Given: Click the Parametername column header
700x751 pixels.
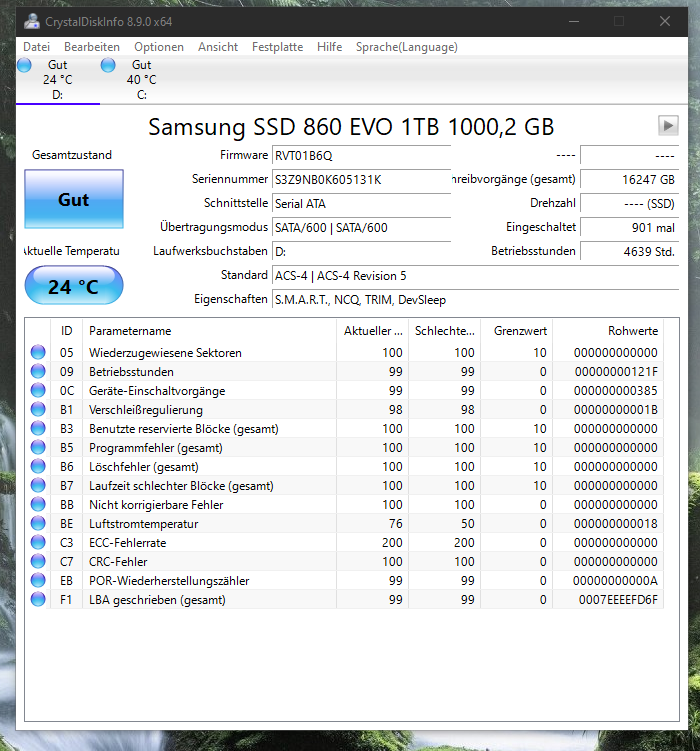Looking at the screenshot, I should [x=209, y=330].
